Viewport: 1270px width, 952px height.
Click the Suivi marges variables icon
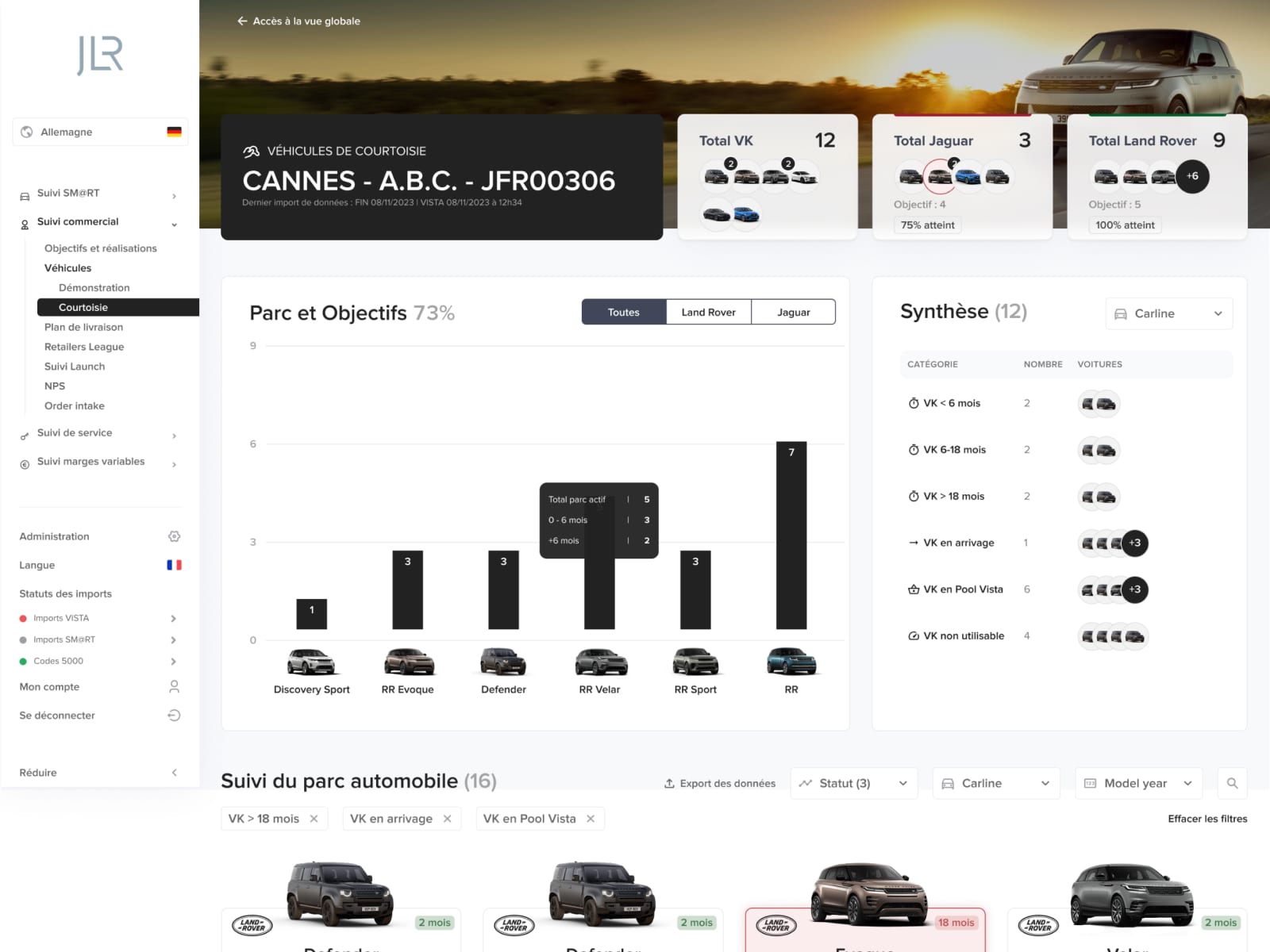point(25,464)
